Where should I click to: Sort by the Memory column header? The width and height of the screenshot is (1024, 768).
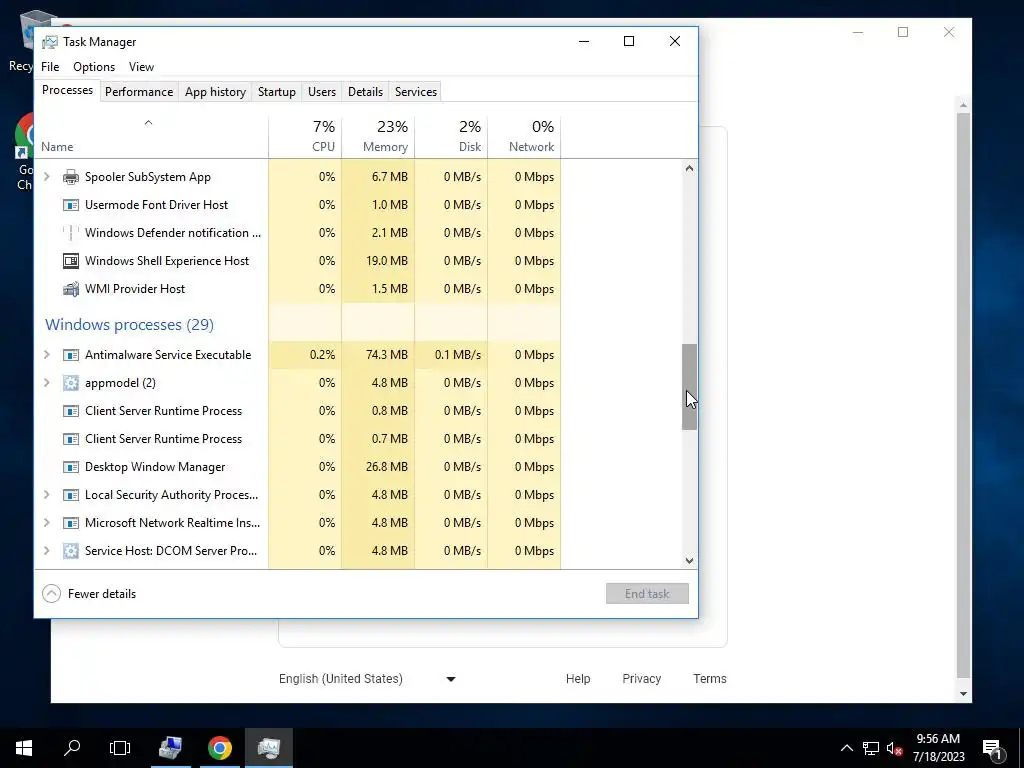tap(378, 137)
